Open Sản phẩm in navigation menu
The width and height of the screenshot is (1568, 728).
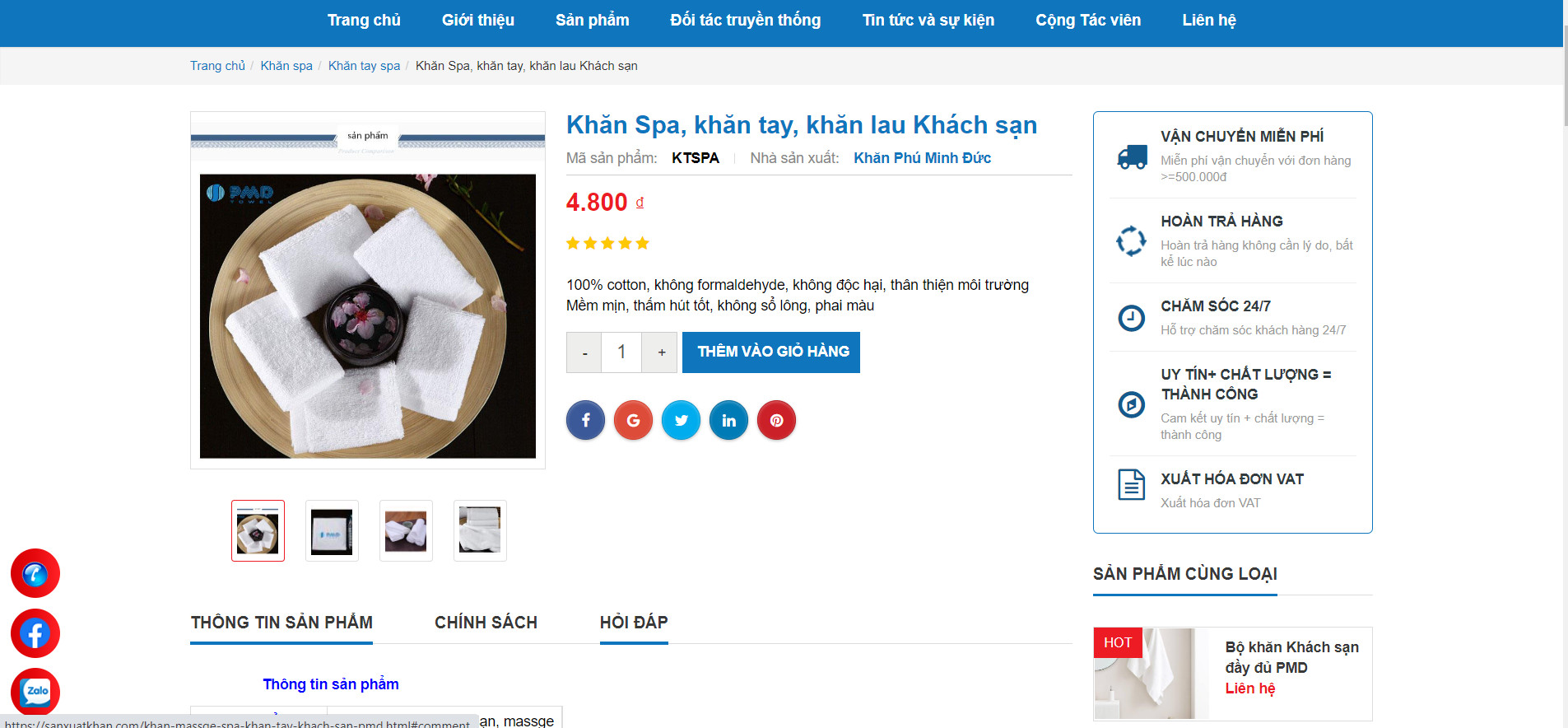click(x=592, y=21)
